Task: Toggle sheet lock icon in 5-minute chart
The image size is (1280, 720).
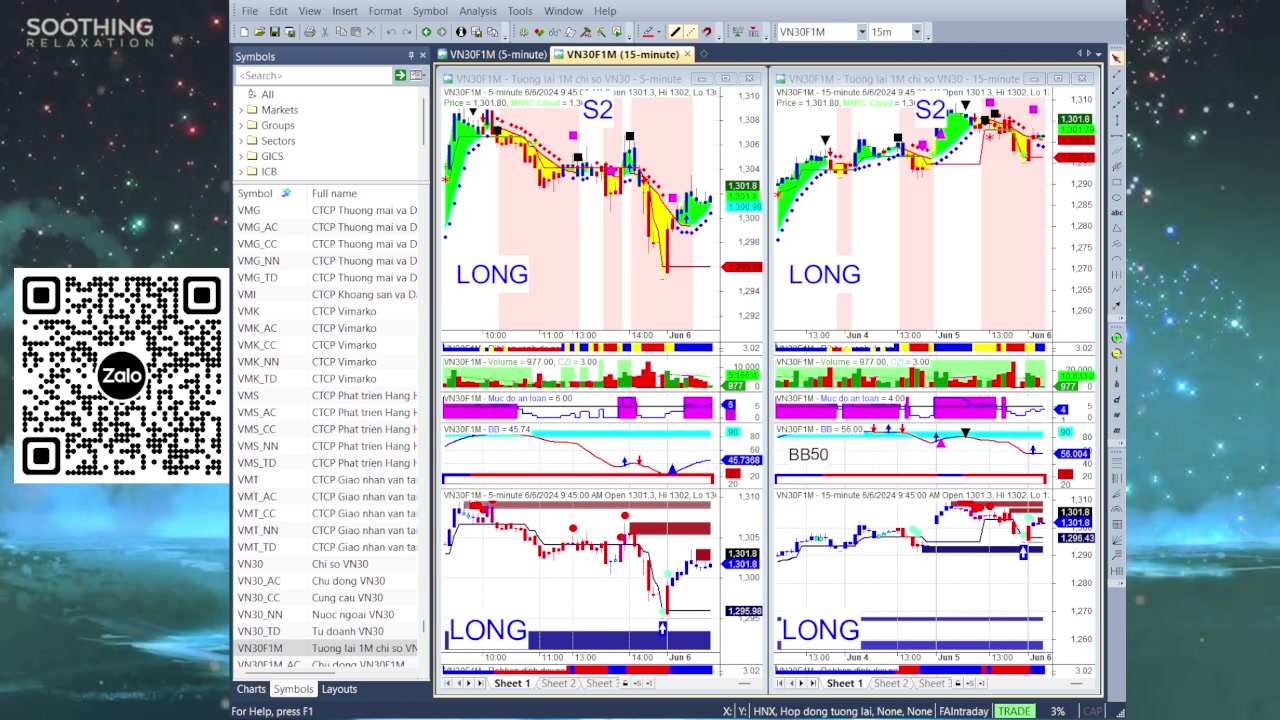Action: click(625, 683)
